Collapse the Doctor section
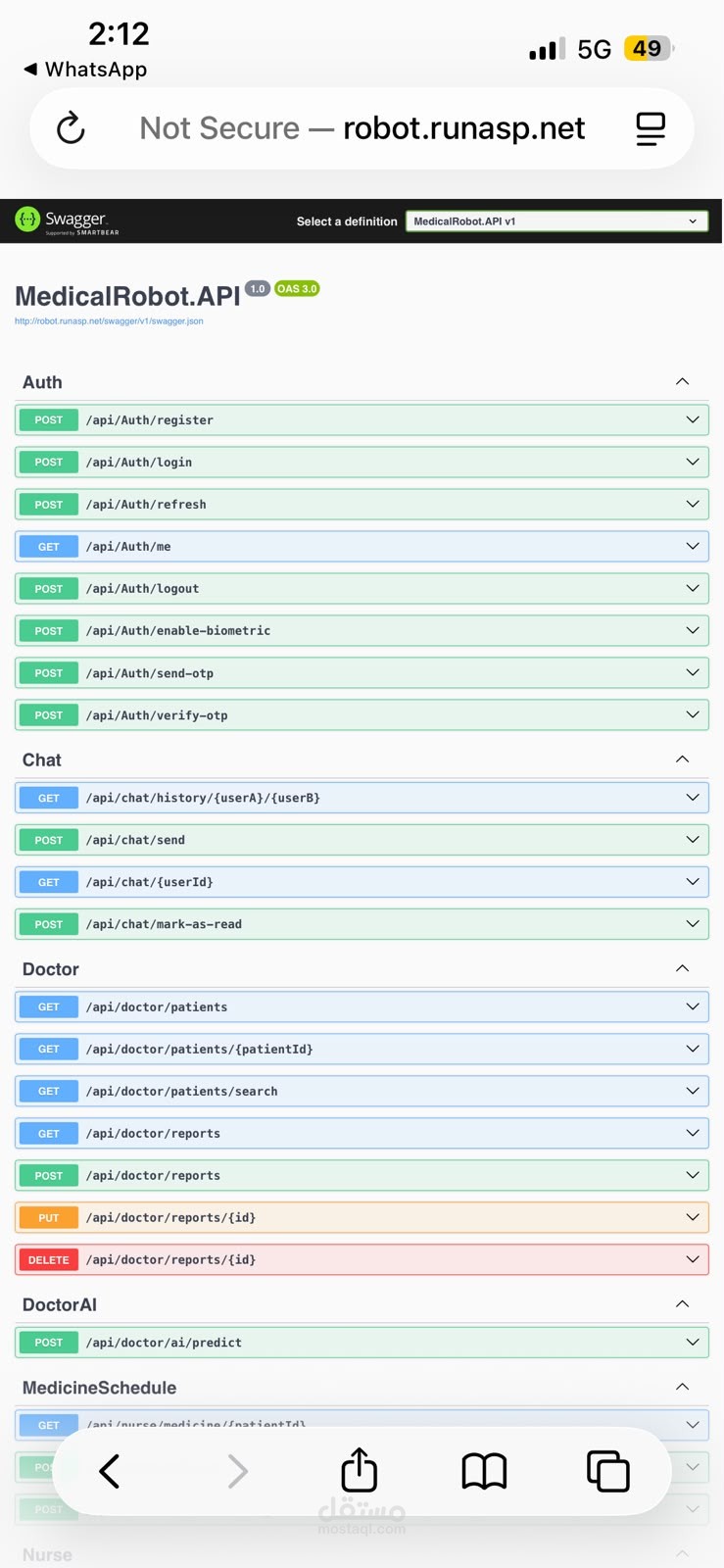This screenshot has width=724, height=1568. click(683, 969)
